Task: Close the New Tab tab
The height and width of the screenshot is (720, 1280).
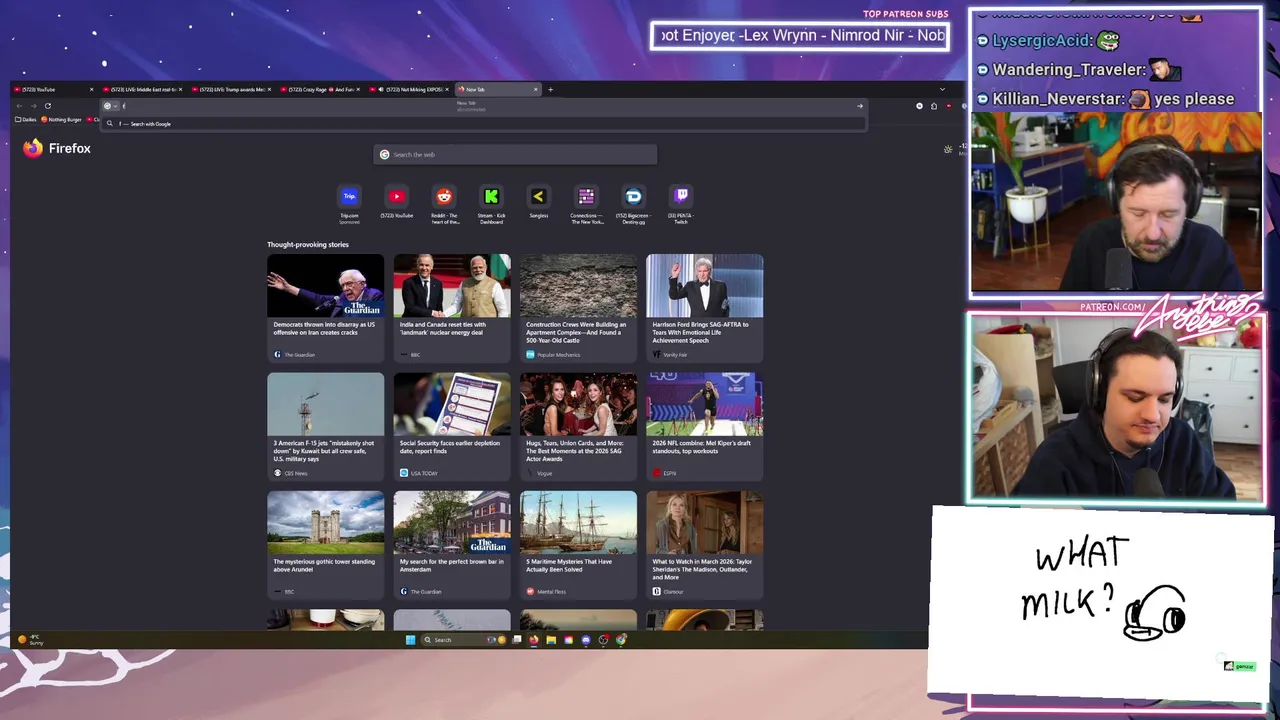Action: point(535,89)
